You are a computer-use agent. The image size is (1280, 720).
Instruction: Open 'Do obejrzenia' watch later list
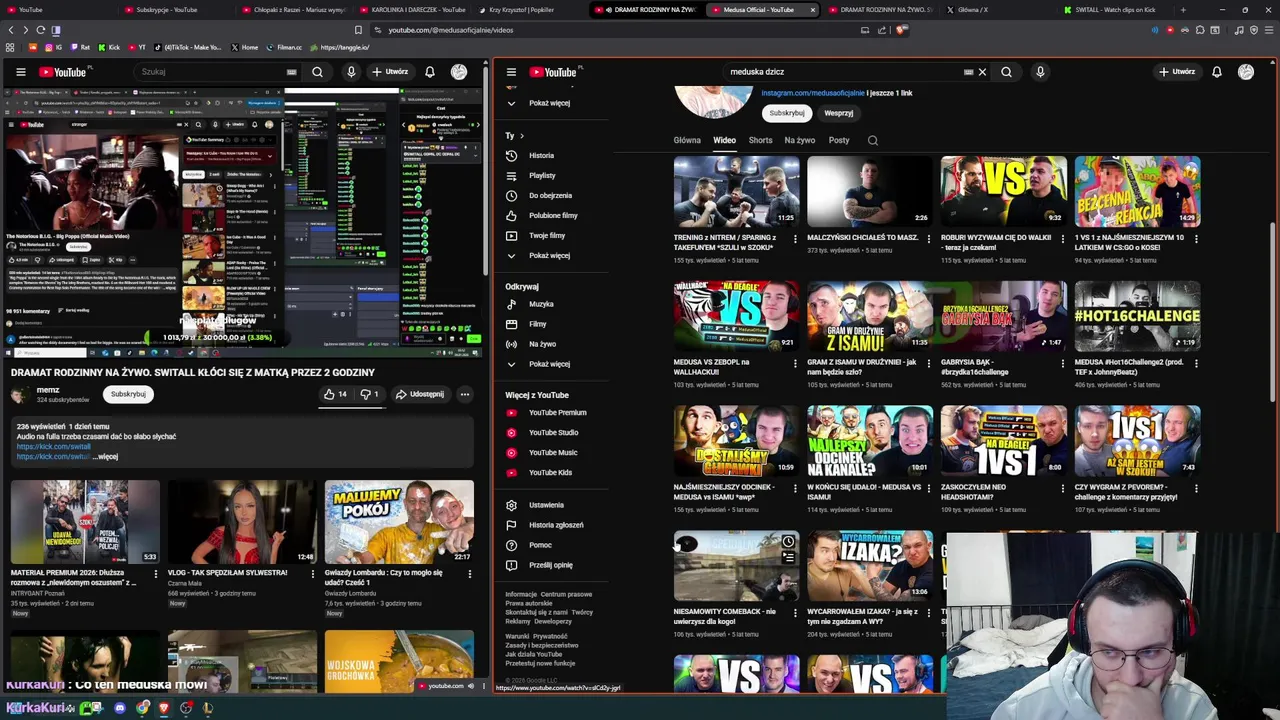(x=550, y=196)
